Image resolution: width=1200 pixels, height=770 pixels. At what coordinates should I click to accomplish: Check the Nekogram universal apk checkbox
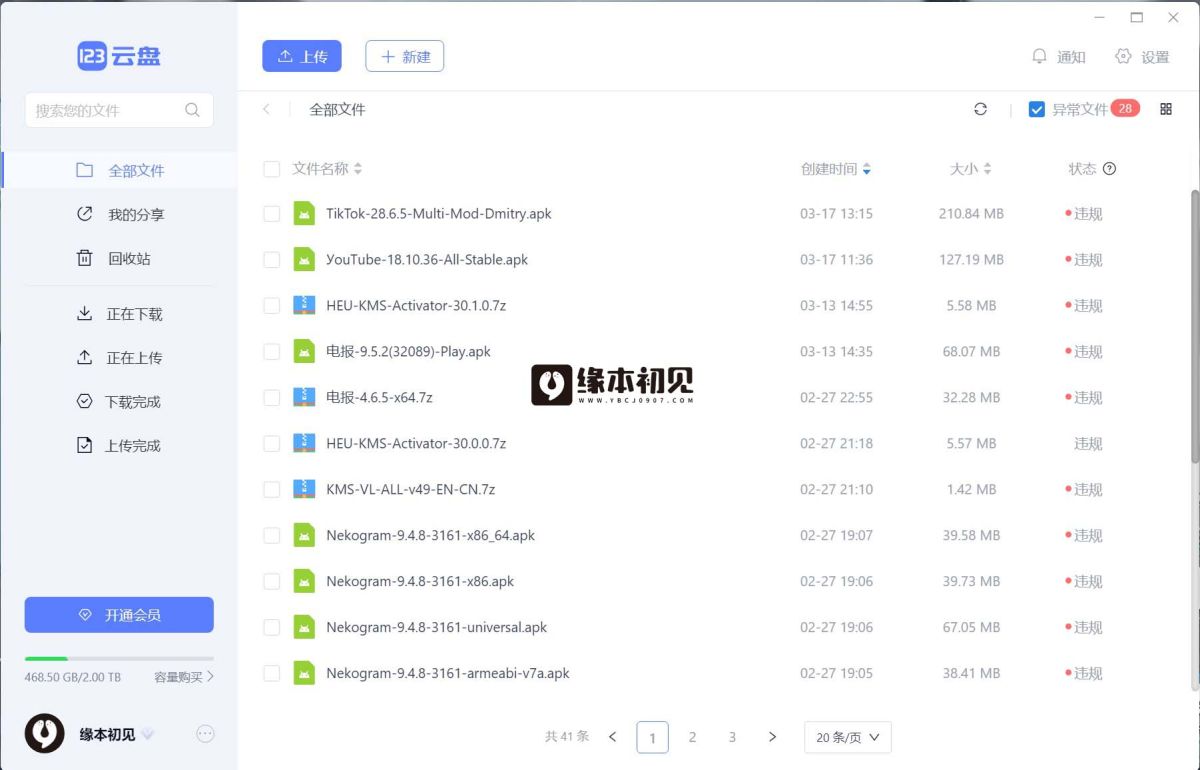(271, 627)
